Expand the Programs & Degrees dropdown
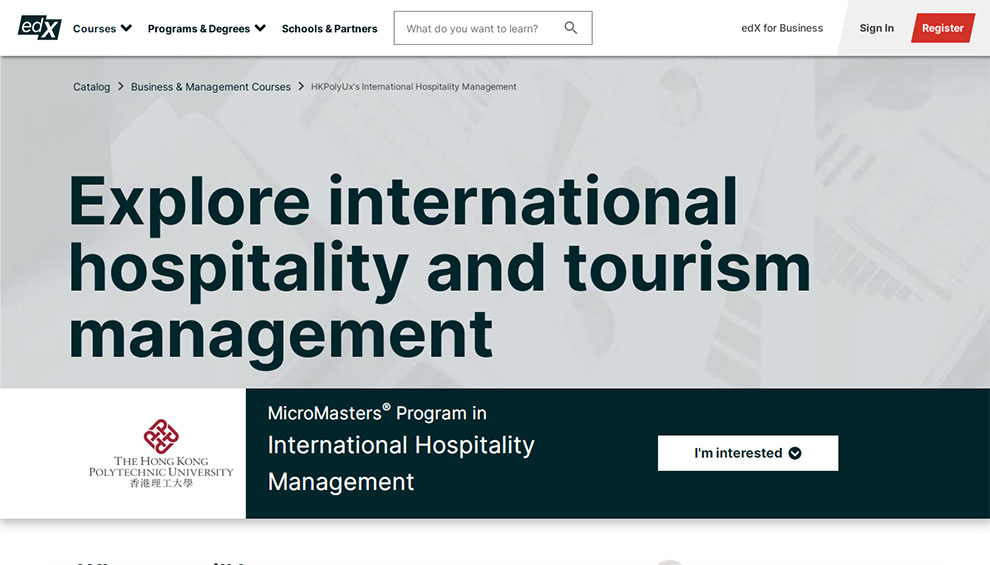990x565 pixels. coord(206,28)
